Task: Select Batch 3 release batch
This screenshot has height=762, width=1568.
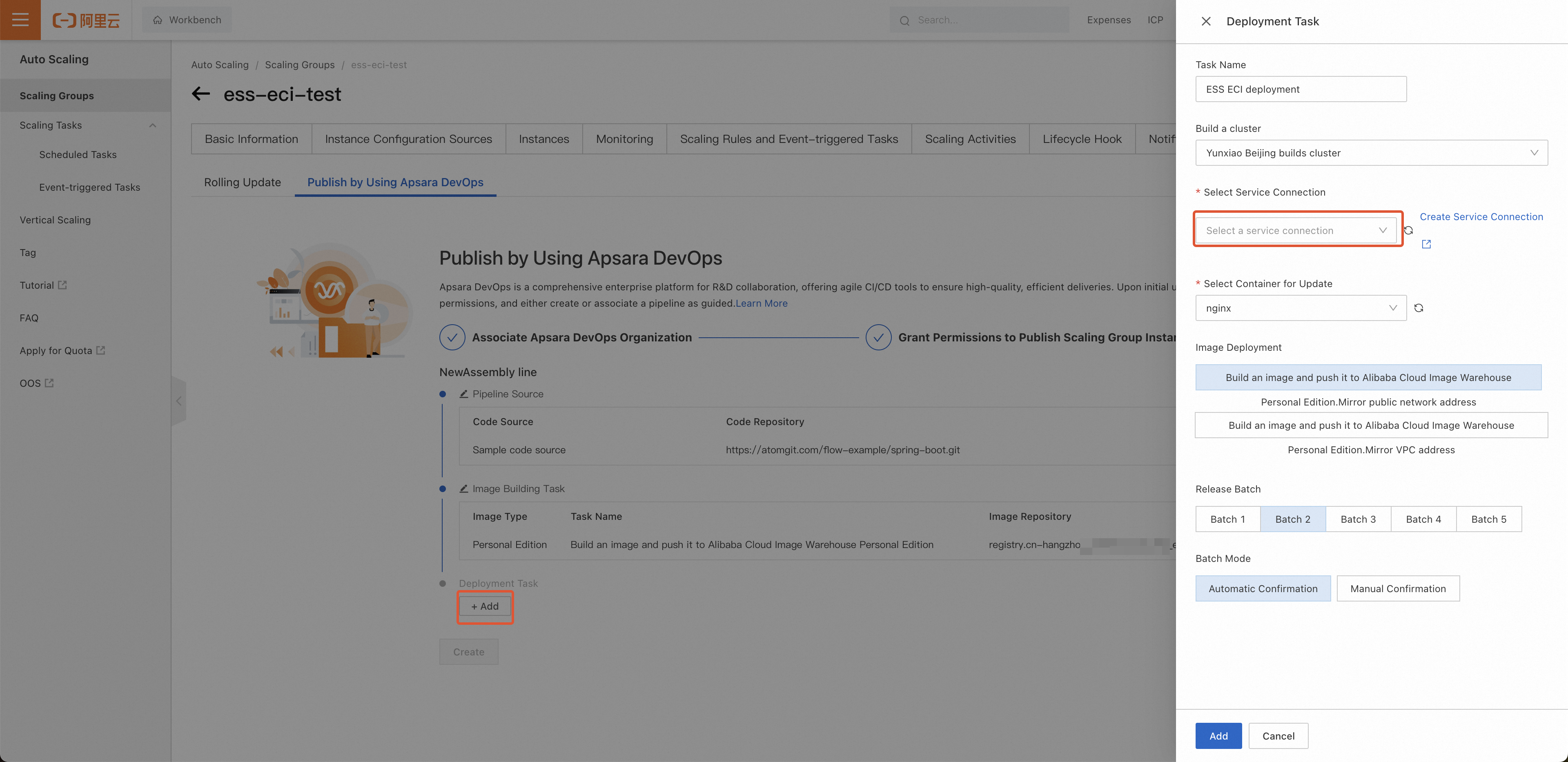Action: [1357, 519]
